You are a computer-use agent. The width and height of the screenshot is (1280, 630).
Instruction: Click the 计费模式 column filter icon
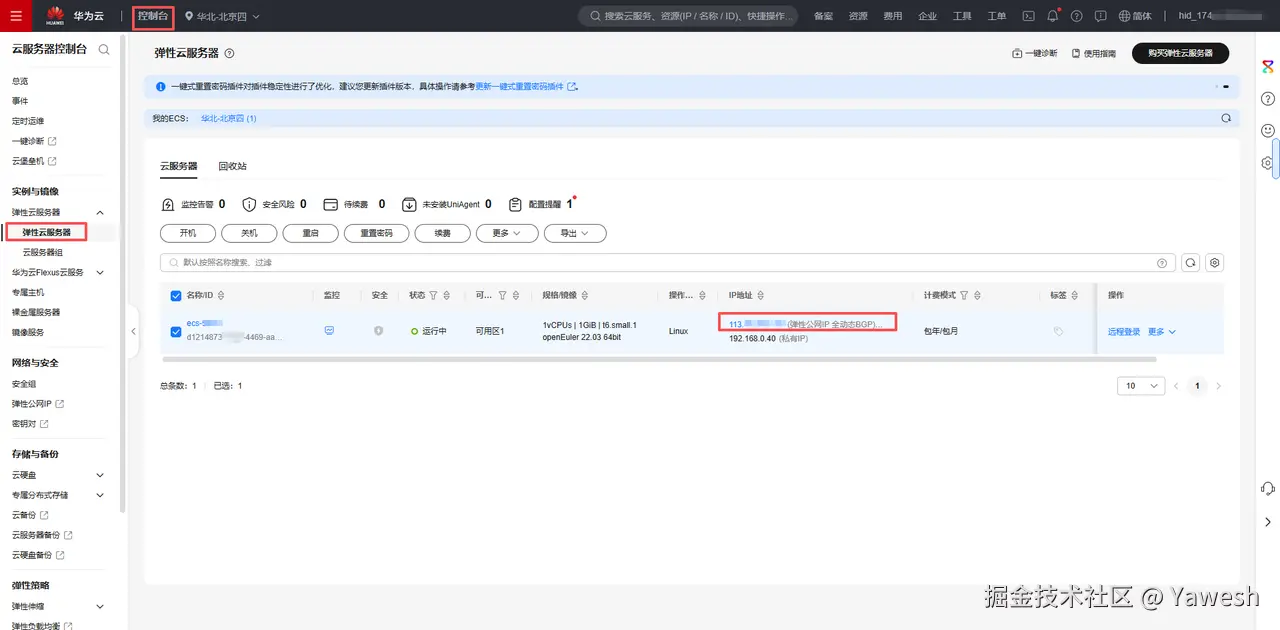pos(966,295)
